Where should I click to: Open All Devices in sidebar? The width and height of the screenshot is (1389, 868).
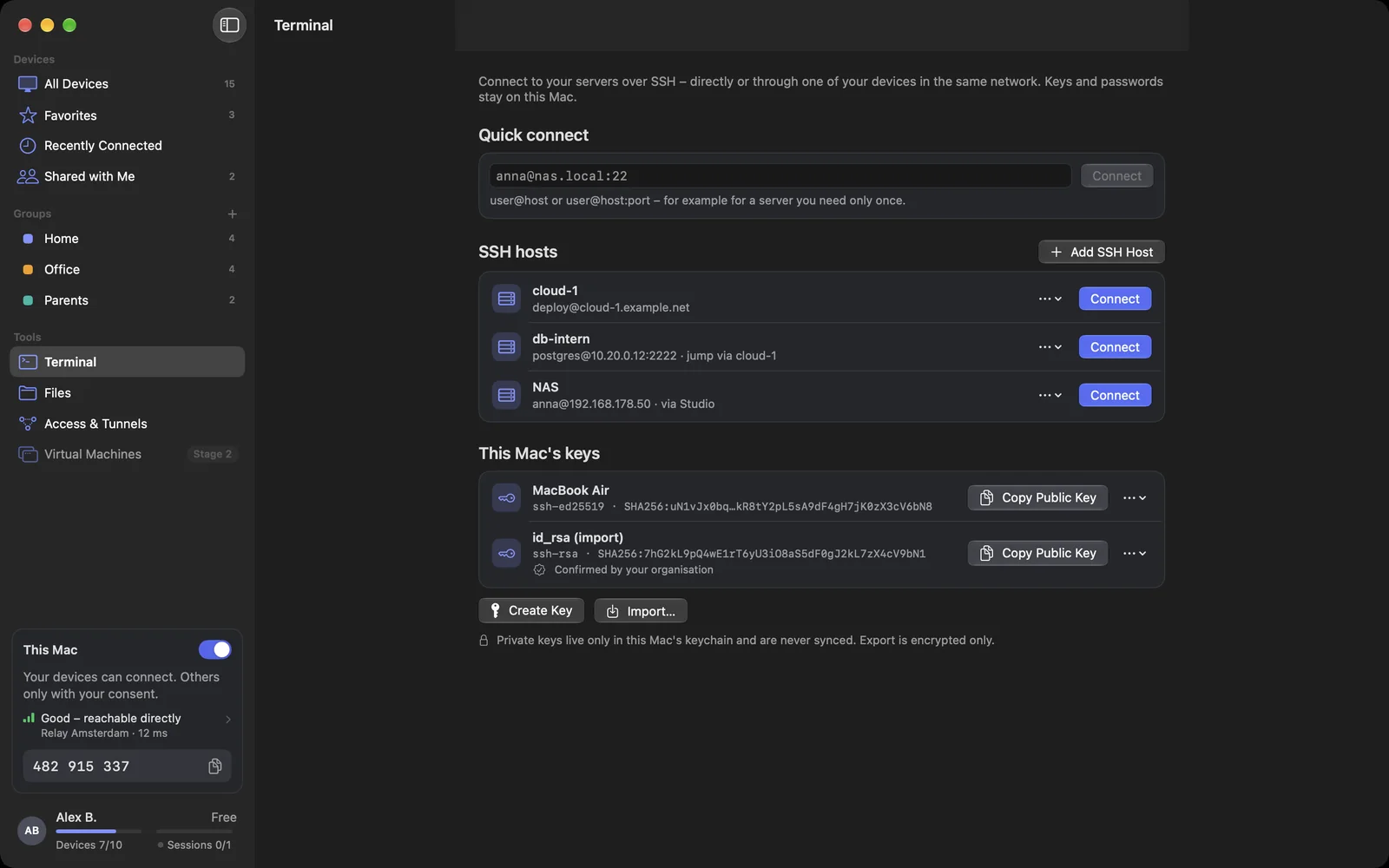(x=127, y=84)
